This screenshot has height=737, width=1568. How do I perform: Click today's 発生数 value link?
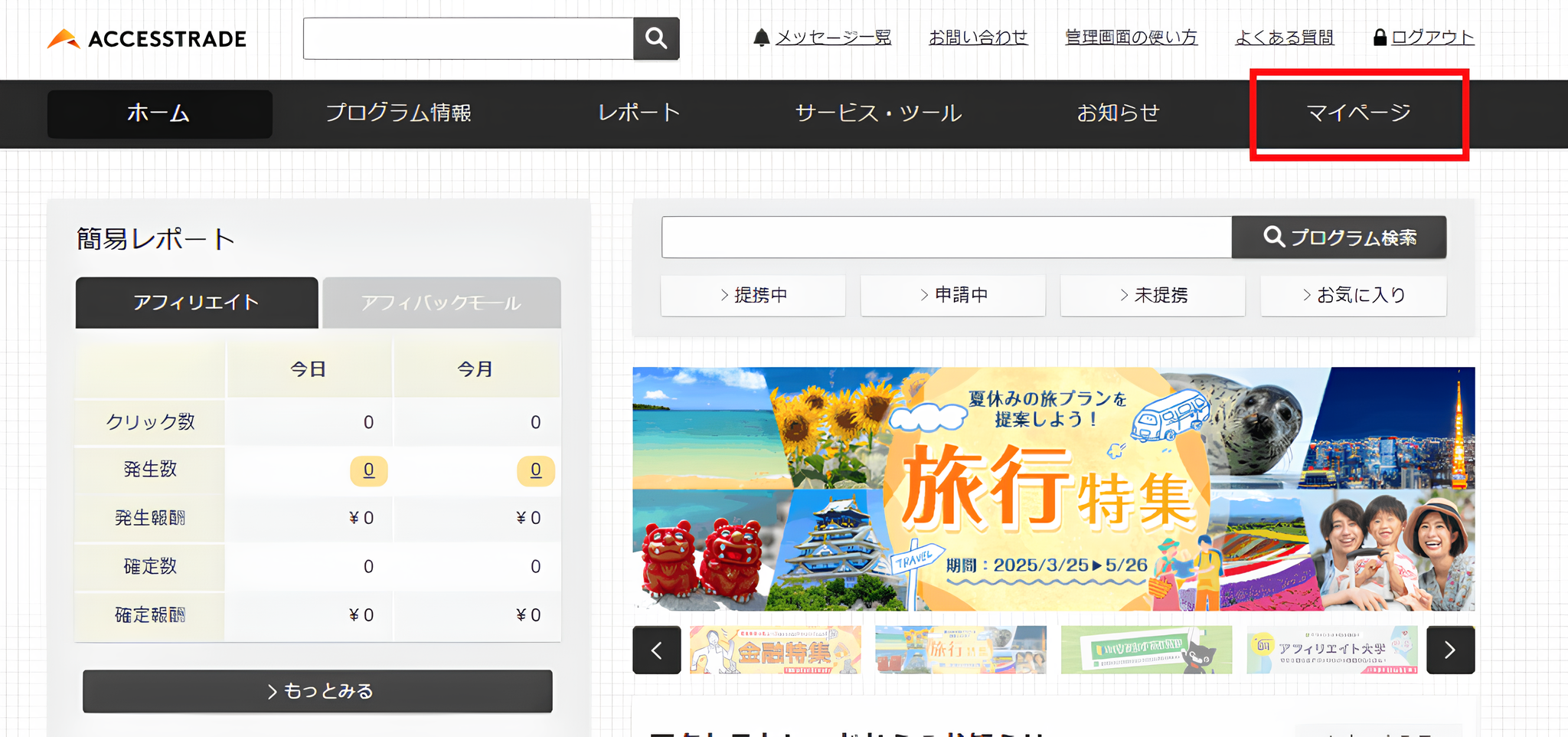[x=368, y=470]
